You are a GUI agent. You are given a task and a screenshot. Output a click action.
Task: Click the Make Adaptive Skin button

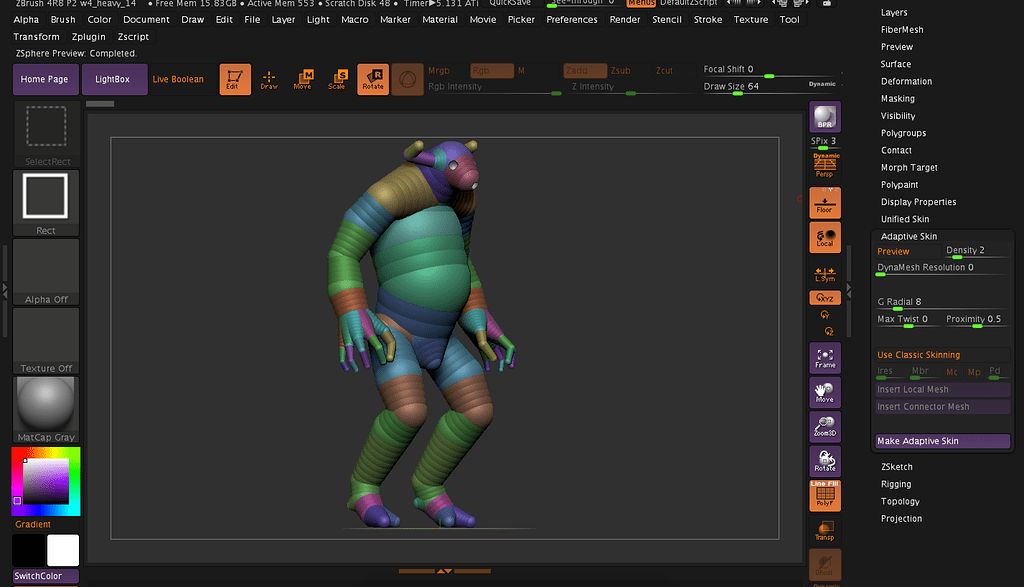point(941,441)
